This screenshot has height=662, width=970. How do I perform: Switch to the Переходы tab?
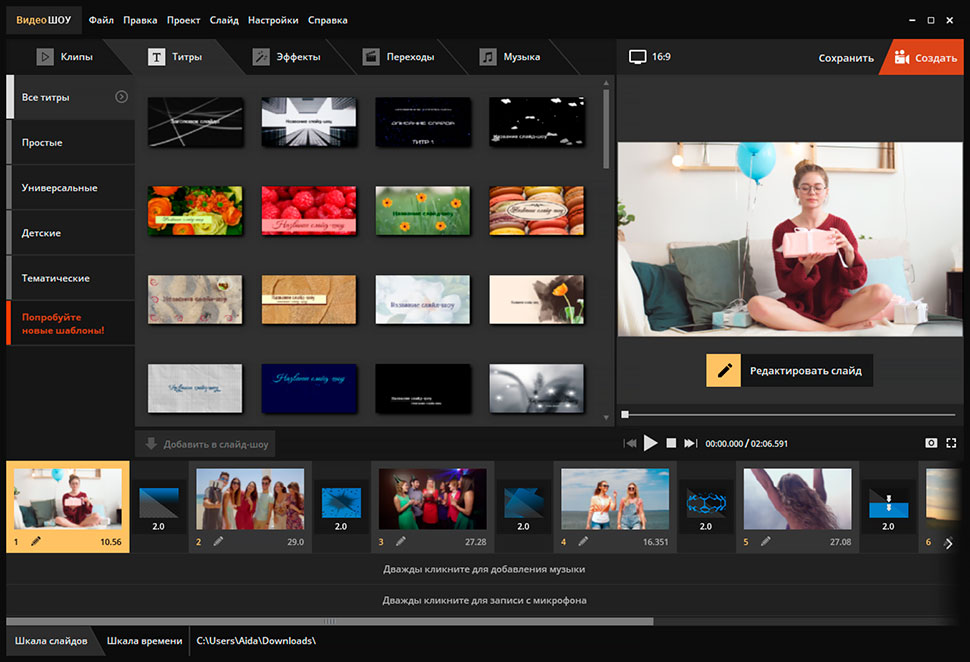click(x=398, y=57)
